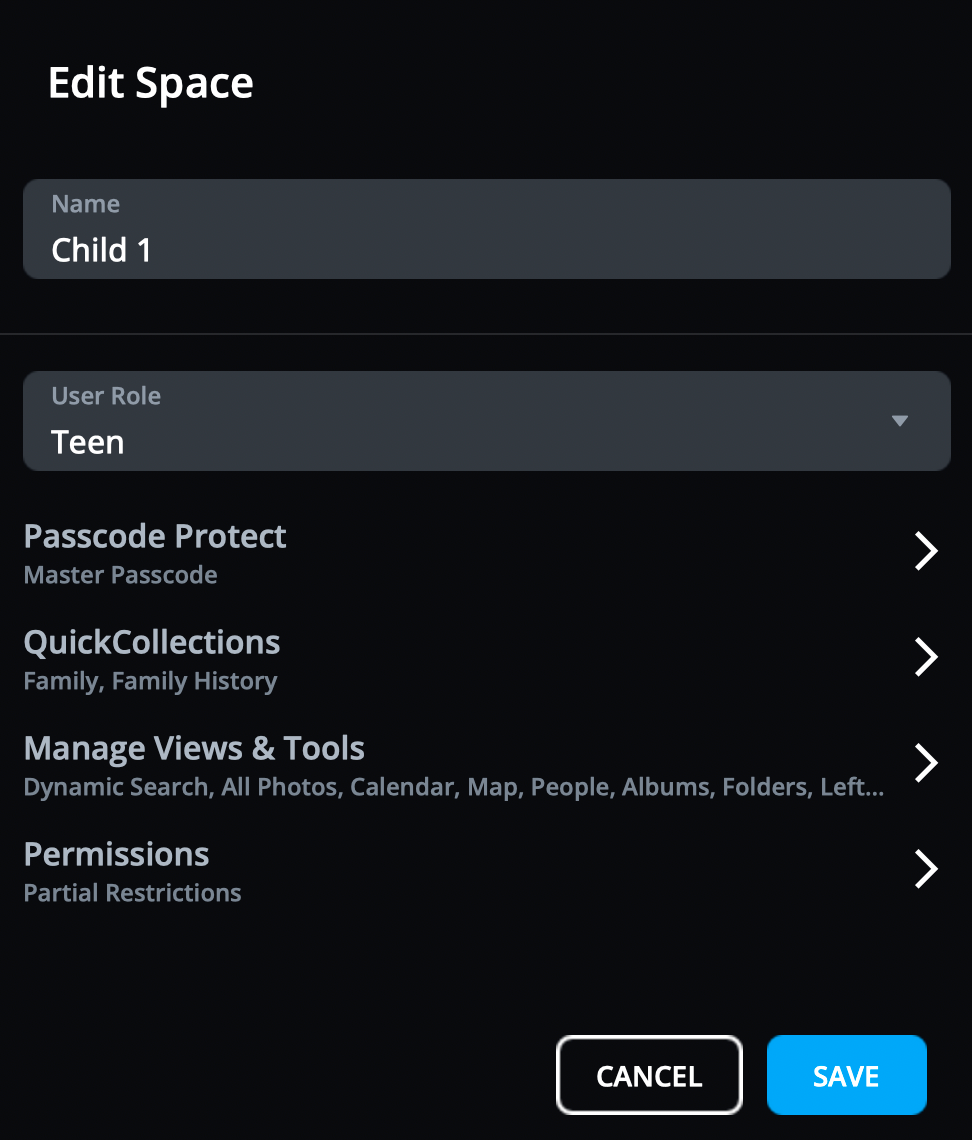Open the Permissions settings
Viewport: 972px width, 1140px height.
point(116,855)
